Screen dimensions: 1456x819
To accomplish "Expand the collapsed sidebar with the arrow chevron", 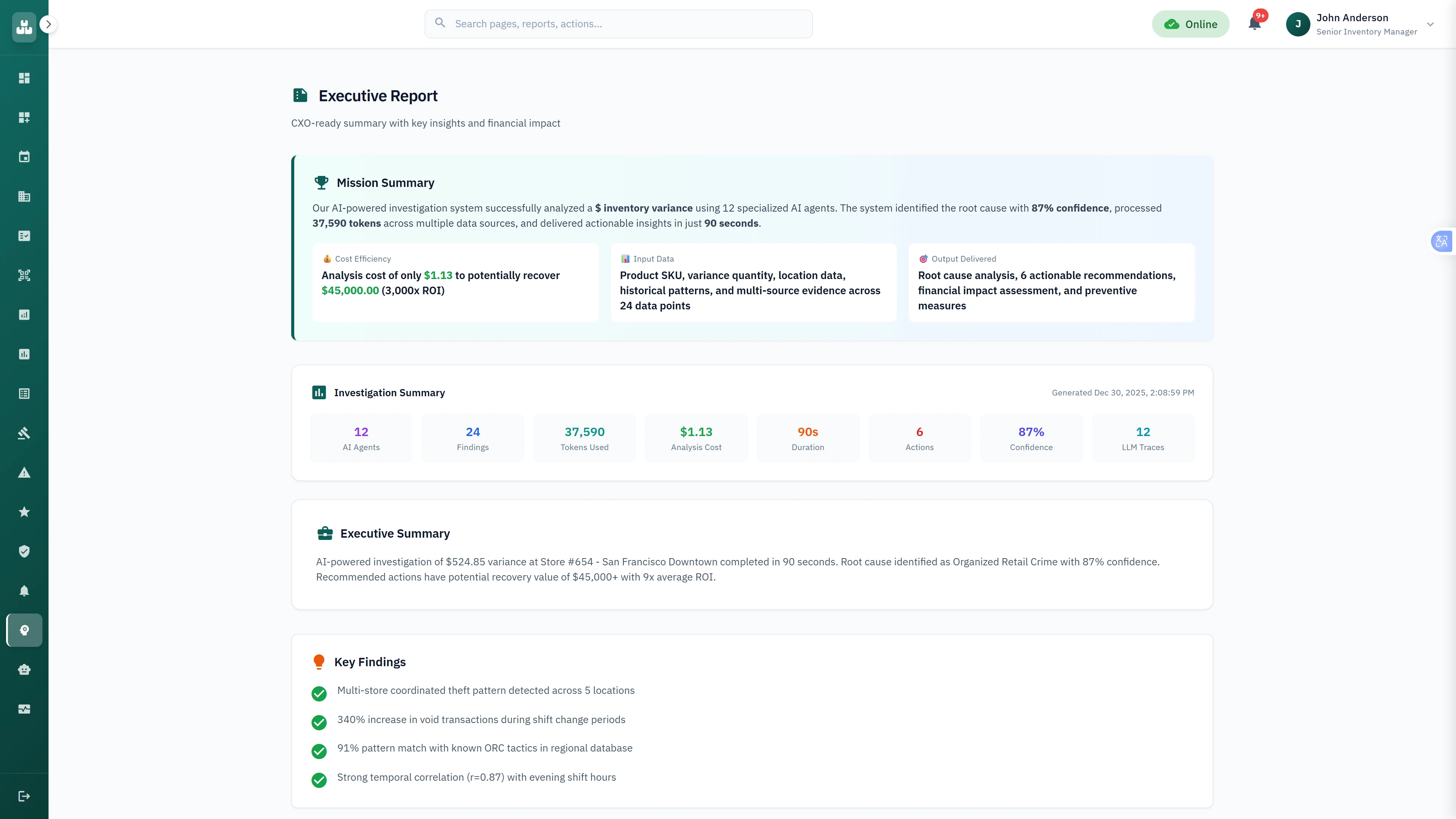I will pyautogui.click(x=48, y=24).
